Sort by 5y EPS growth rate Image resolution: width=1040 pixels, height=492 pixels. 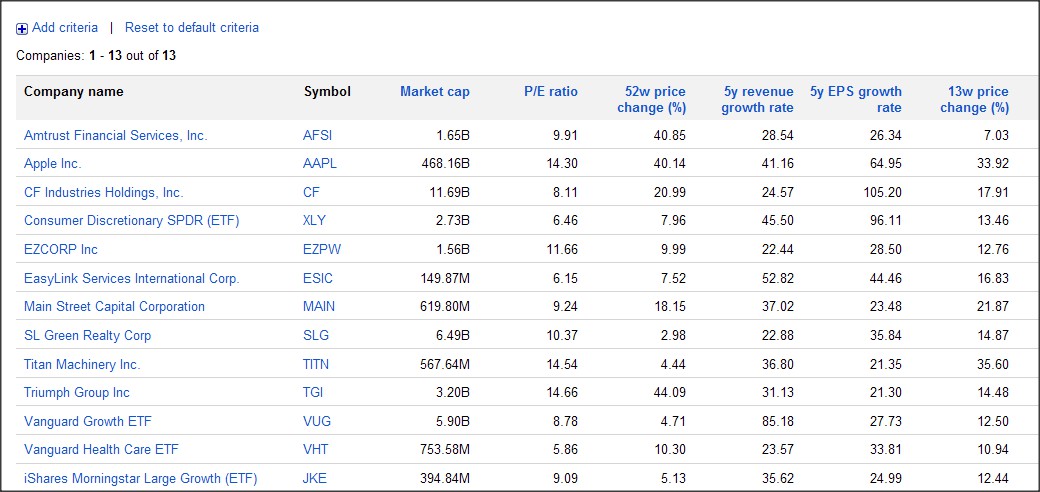[x=855, y=99]
